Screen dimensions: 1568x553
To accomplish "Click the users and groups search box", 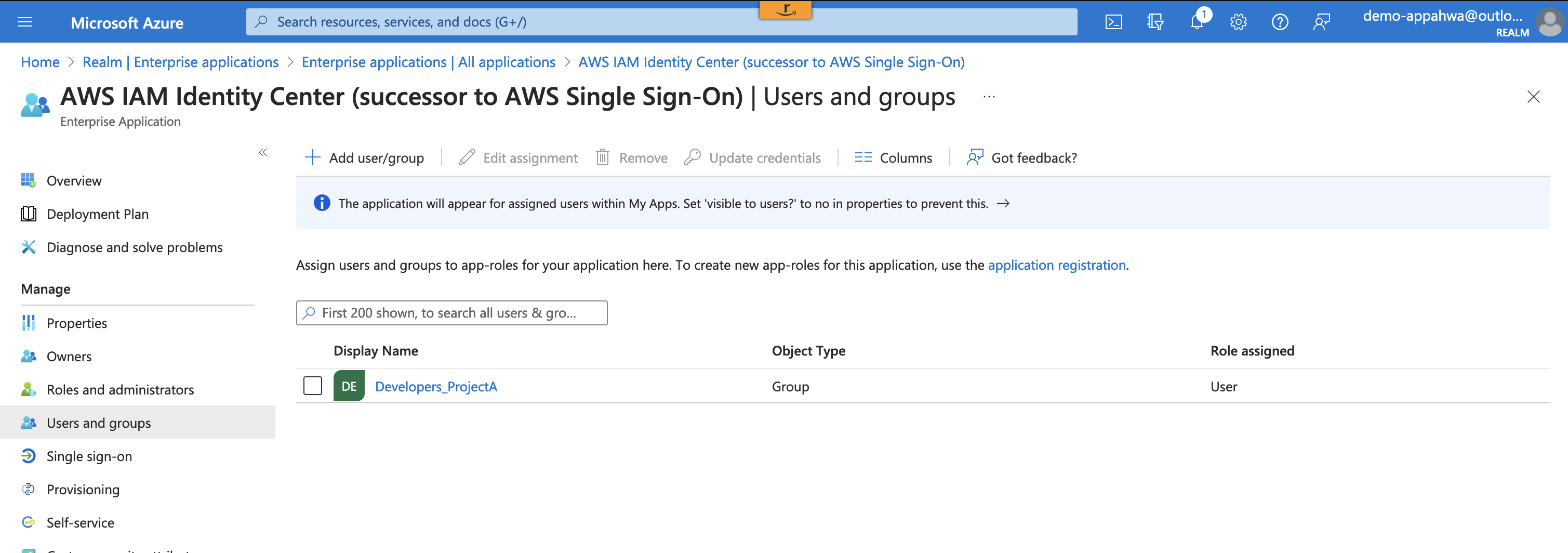I will click(x=451, y=312).
